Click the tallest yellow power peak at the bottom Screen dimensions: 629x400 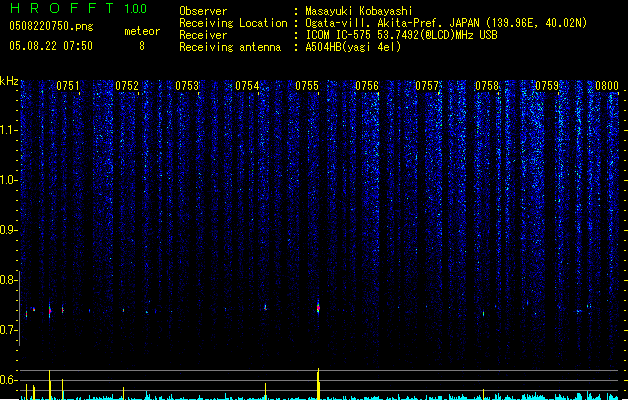pyautogui.click(x=318, y=384)
